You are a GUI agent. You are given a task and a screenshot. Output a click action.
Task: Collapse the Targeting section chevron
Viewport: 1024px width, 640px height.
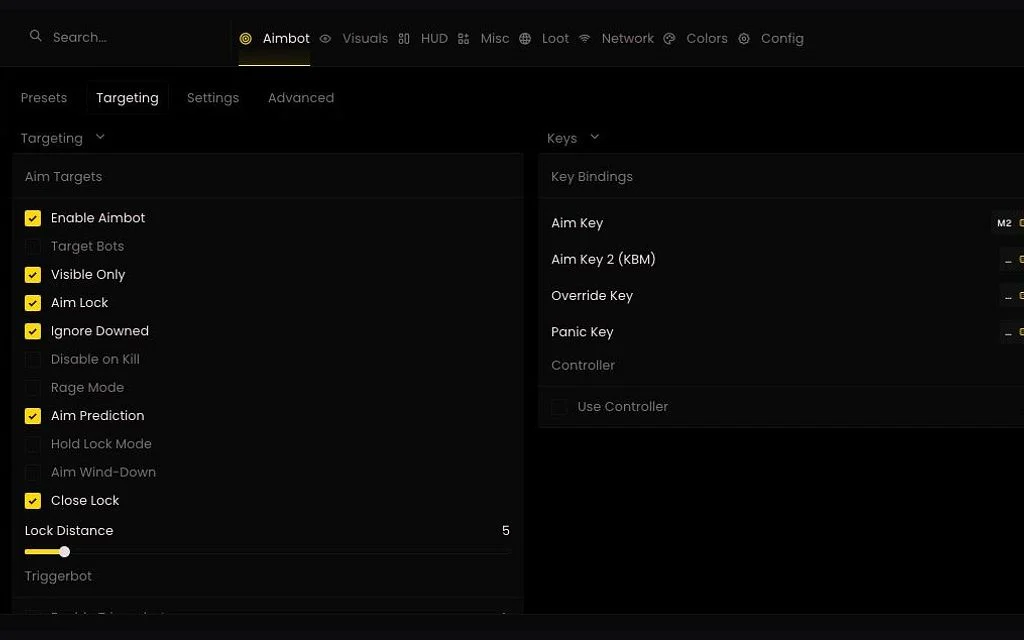tap(100, 137)
